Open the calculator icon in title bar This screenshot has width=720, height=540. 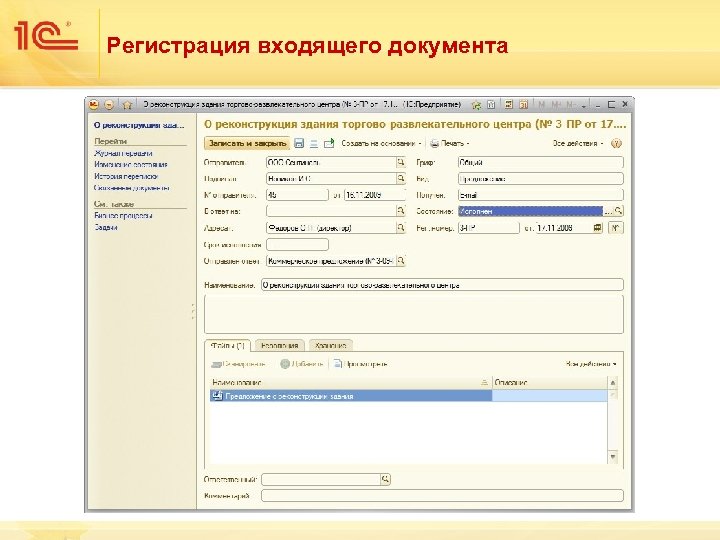(508, 105)
